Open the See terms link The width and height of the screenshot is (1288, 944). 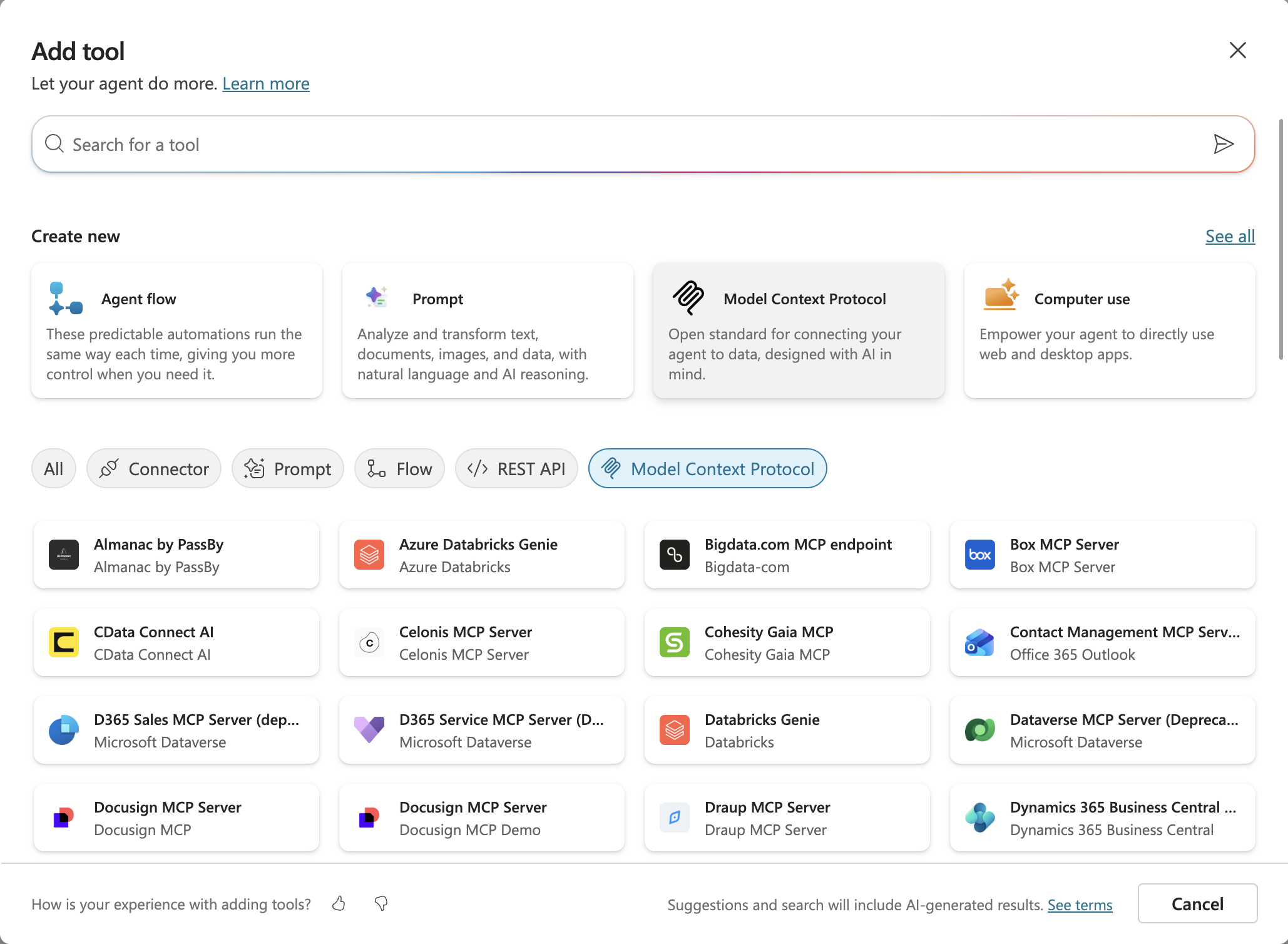[x=1080, y=905]
